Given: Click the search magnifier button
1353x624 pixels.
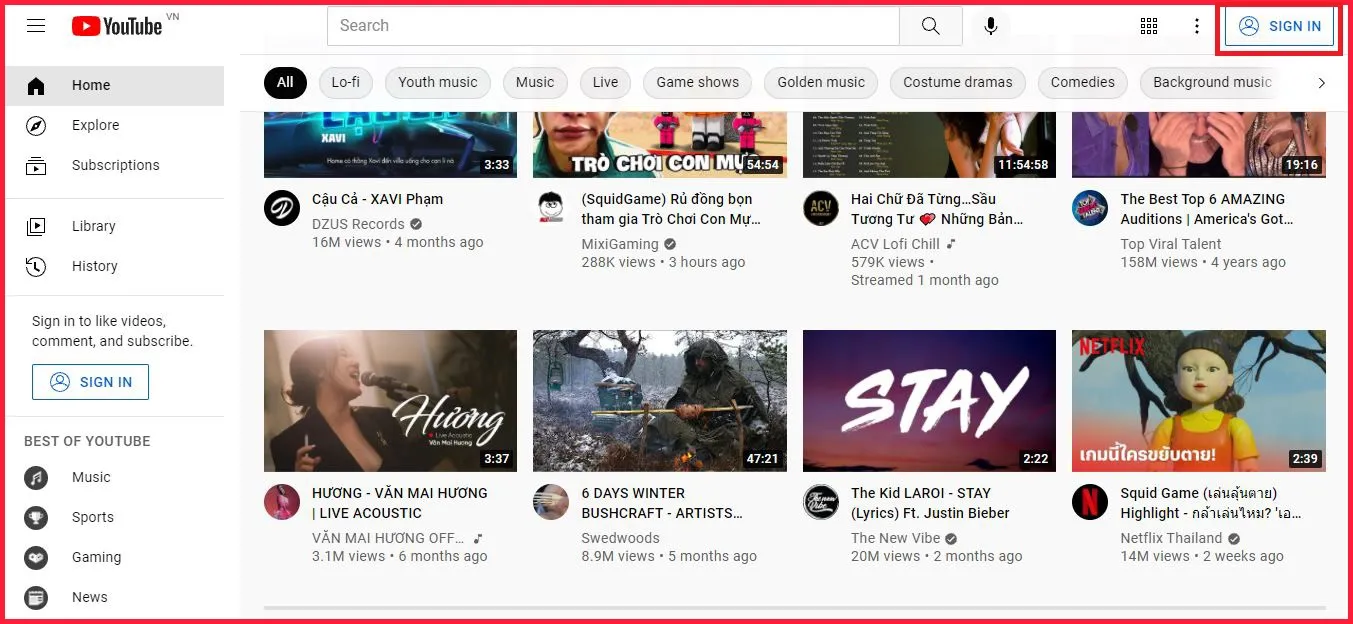Looking at the screenshot, I should [930, 25].
